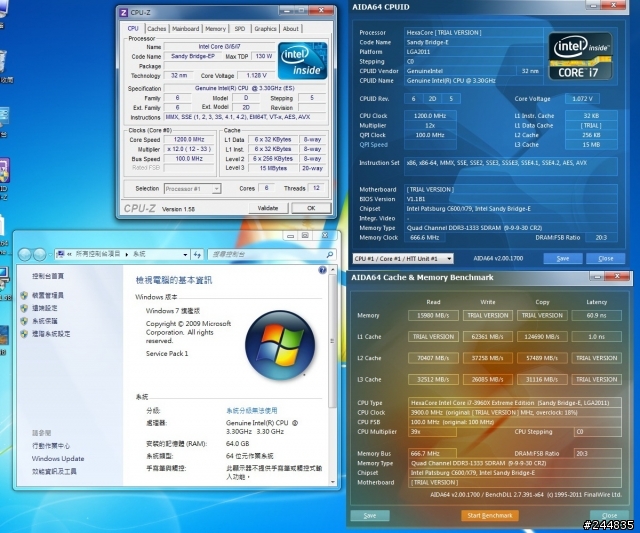
Task: Open the About tab in CPU-Z
Action: coord(291,29)
